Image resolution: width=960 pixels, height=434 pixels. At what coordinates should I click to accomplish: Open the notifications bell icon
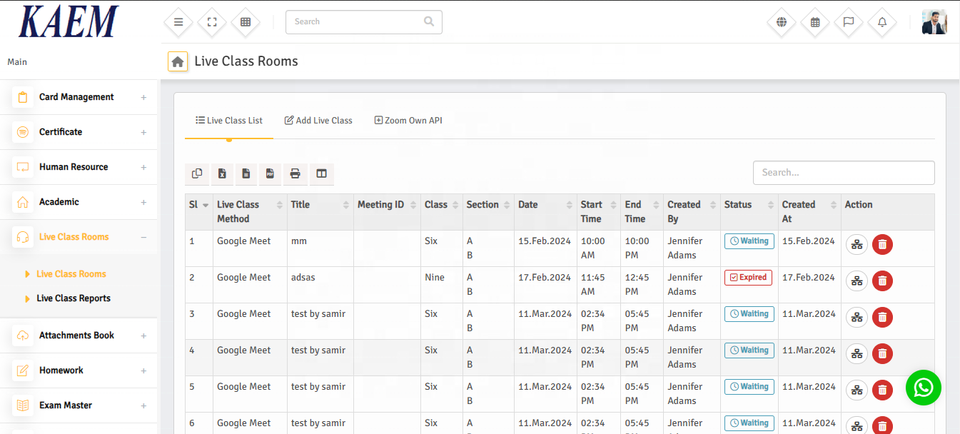coord(882,22)
